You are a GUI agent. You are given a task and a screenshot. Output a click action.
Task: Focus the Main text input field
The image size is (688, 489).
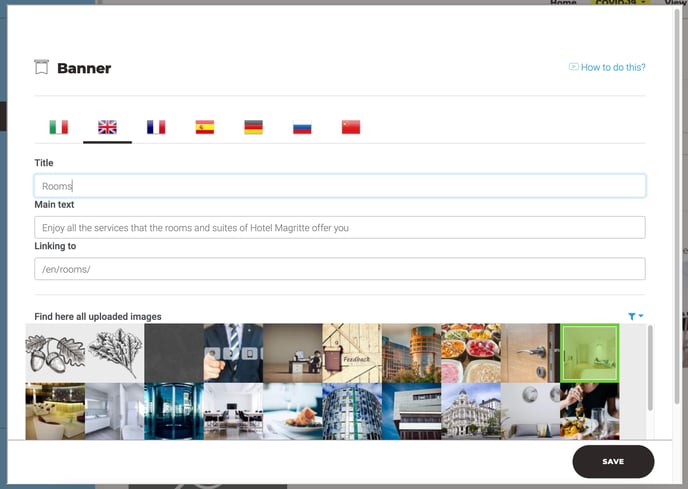point(340,228)
